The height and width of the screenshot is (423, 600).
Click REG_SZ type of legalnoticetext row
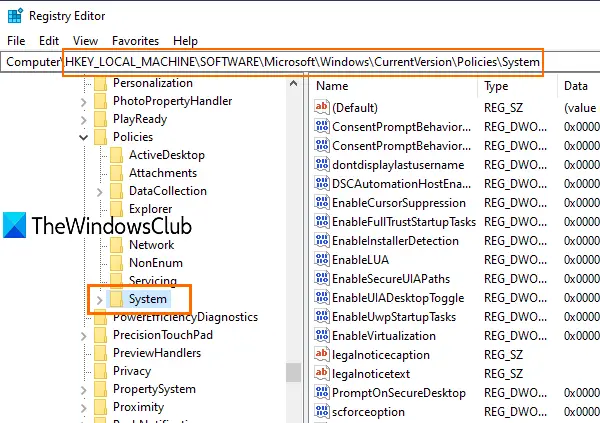(x=503, y=374)
